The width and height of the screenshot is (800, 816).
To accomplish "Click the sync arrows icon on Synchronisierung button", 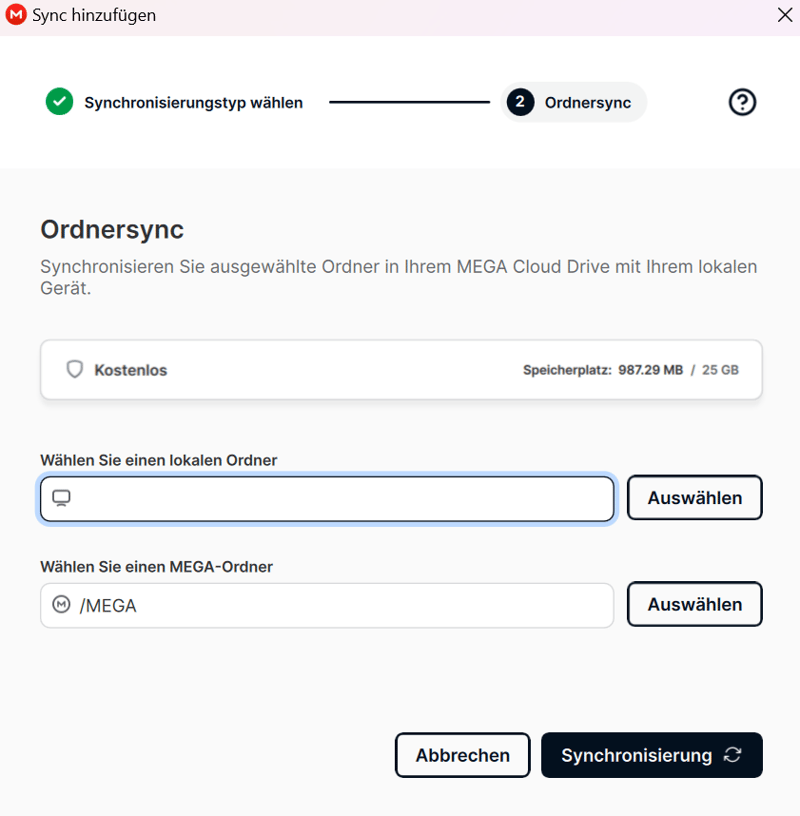I will pyautogui.click(x=732, y=755).
